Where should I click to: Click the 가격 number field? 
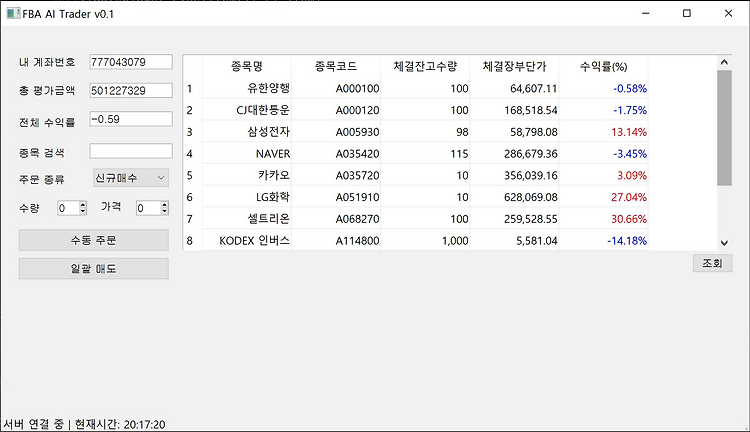point(148,208)
